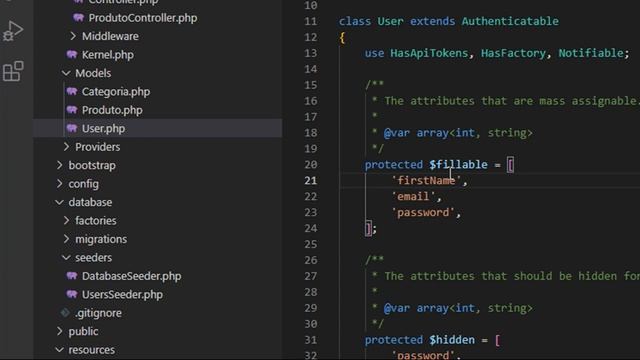Click the PHP icon beside User.php

coord(72,129)
